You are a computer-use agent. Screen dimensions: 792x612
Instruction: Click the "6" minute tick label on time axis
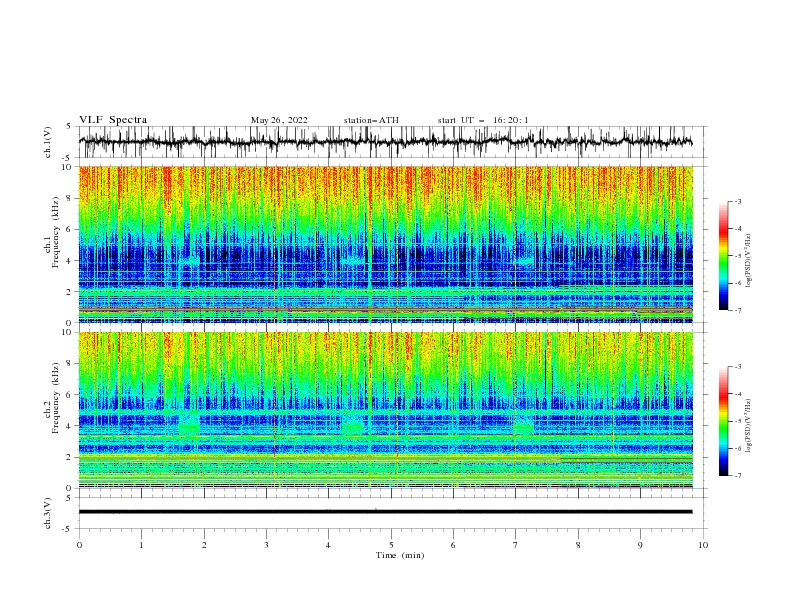[x=453, y=545]
